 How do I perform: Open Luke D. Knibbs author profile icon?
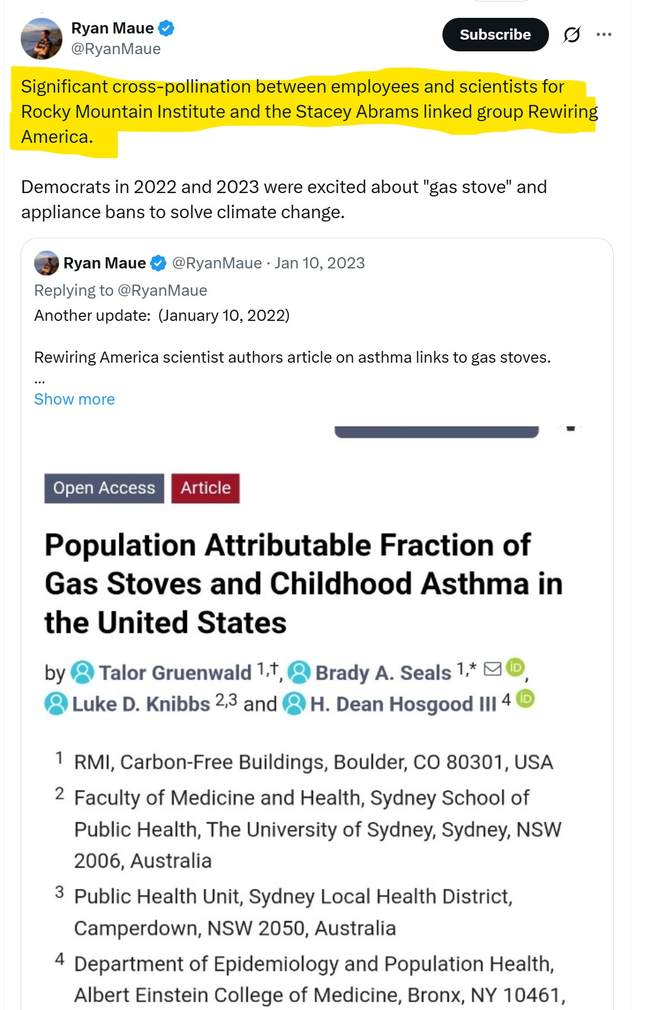click(56, 703)
